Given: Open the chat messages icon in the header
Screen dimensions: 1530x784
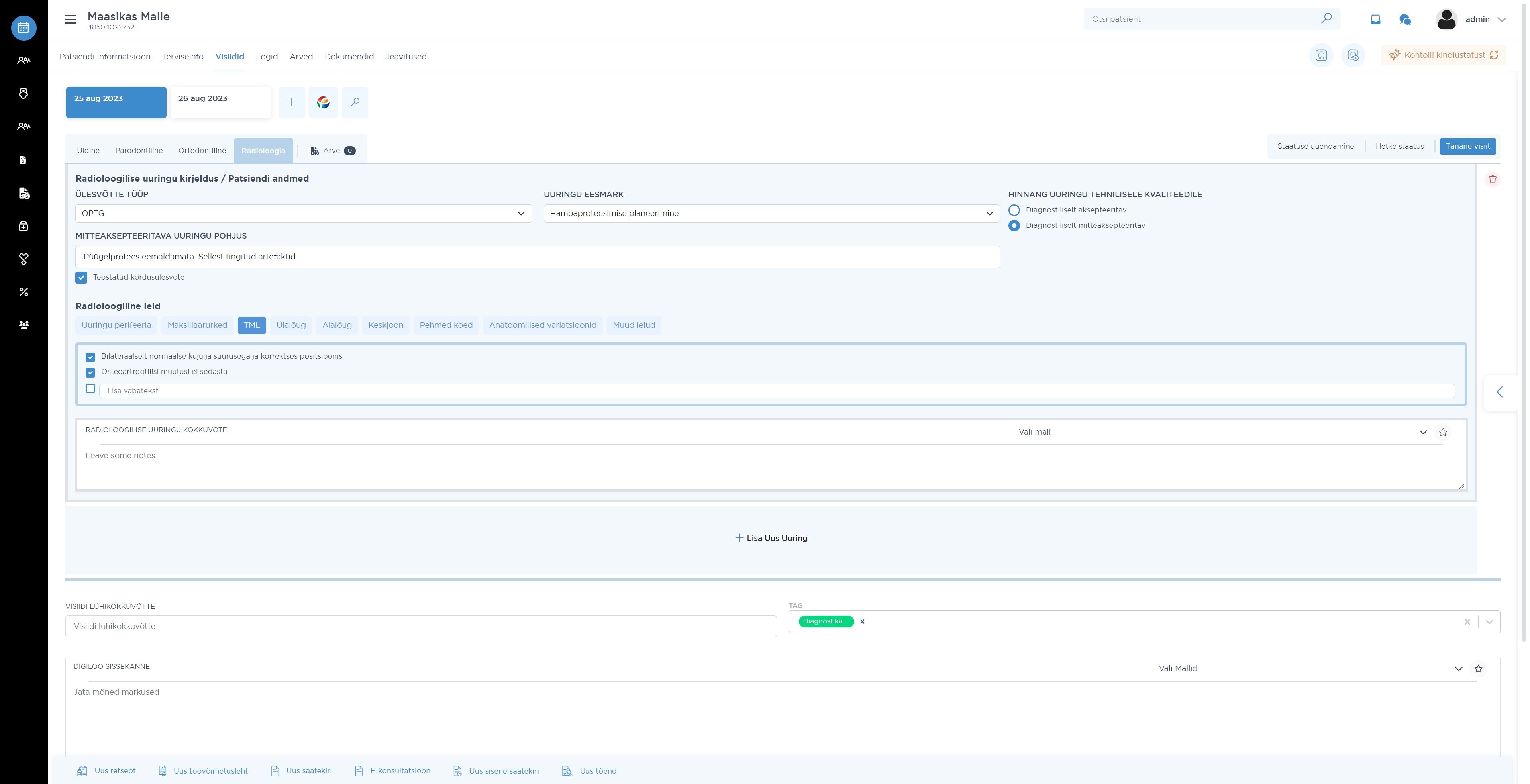Looking at the screenshot, I should click(1404, 20).
